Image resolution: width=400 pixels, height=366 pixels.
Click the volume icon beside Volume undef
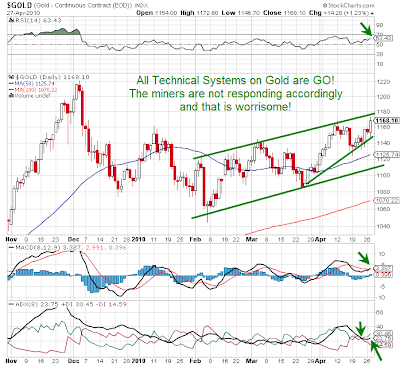tap(10, 96)
